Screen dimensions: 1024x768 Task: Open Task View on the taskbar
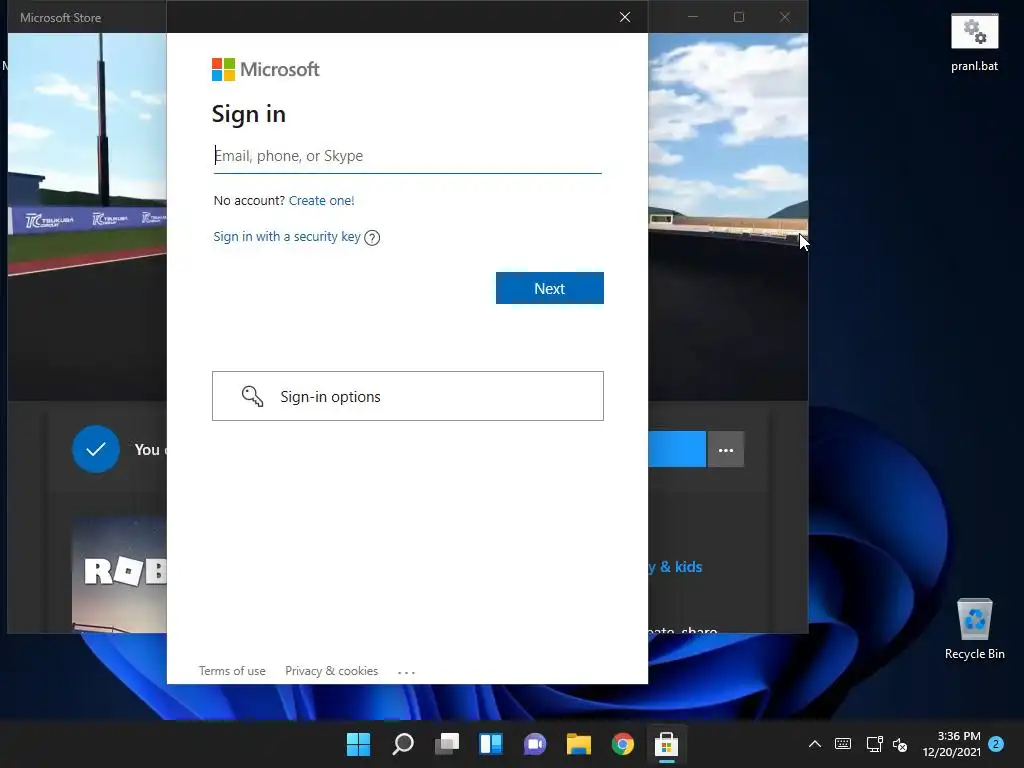point(447,744)
